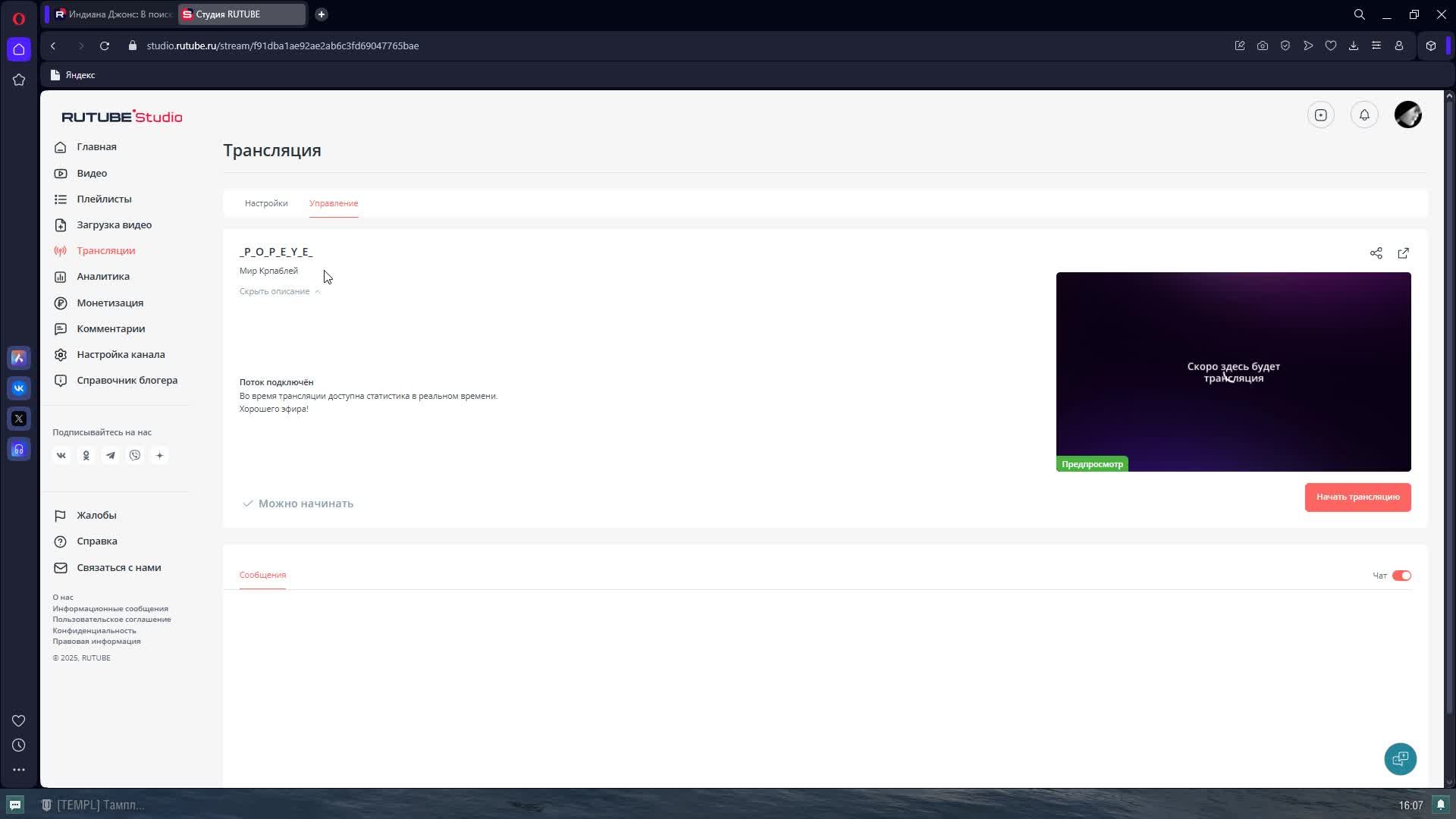This screenshot has height=819, width=1456.
Task: Open the notifications bell
Action: (x=1364, y=115)
